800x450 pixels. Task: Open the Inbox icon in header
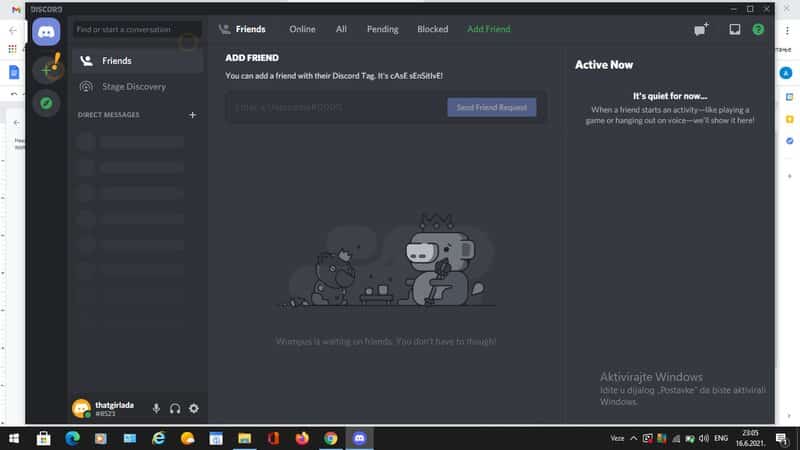735,29
